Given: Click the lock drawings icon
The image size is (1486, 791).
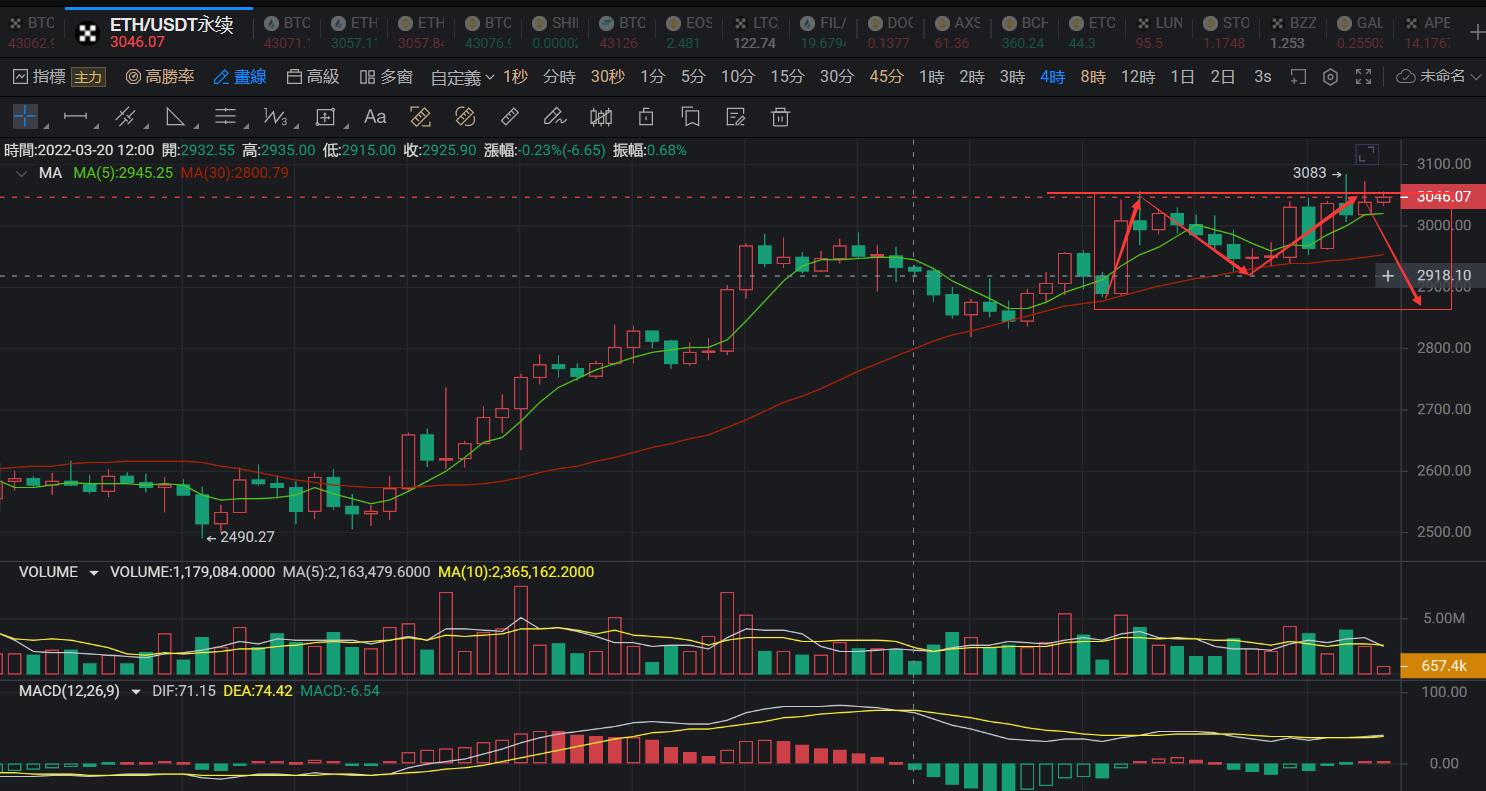Looking at the screenshot, I should [646, 117].
